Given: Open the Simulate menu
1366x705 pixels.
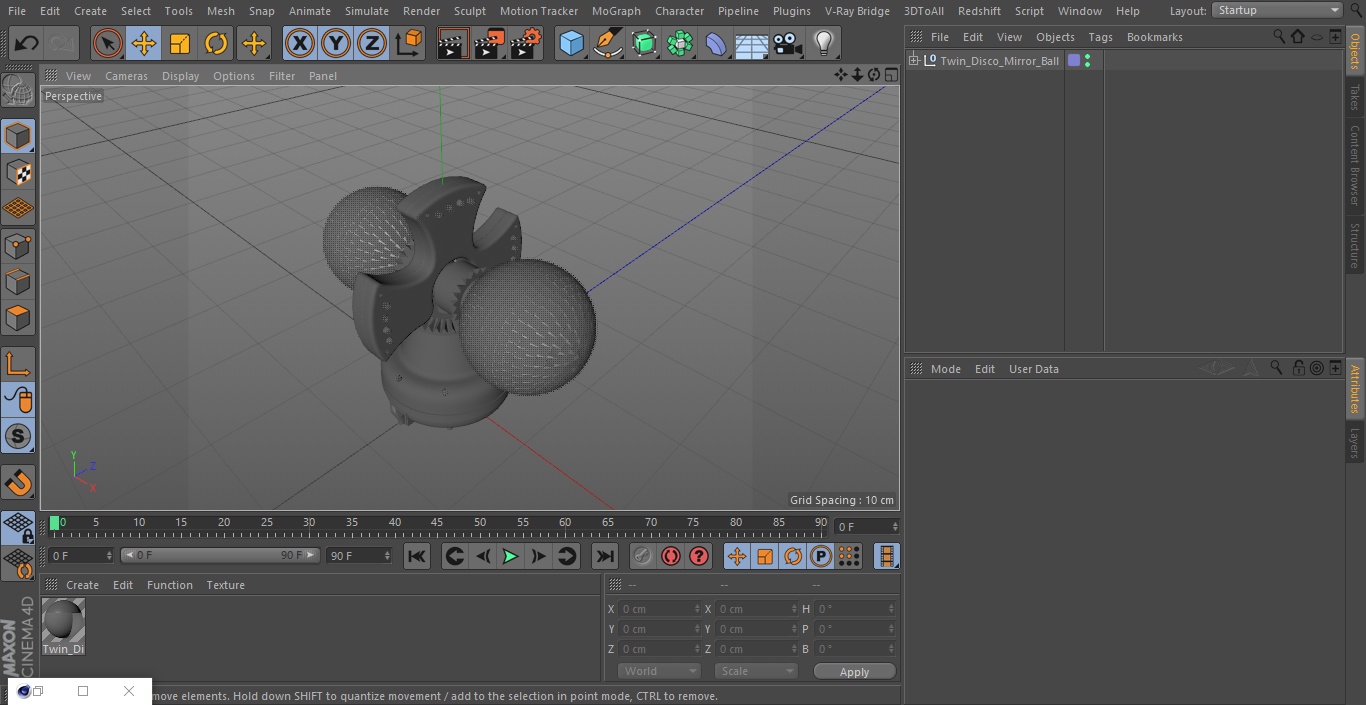Looking at the screenshot, I should pos(367,11).
